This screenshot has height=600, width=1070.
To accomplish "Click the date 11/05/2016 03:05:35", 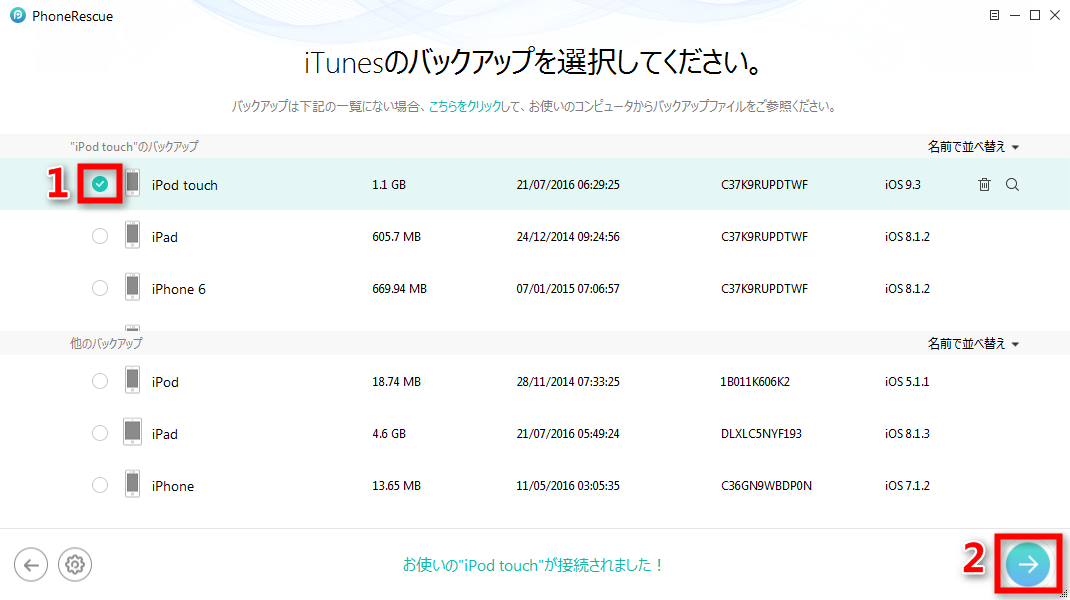I will [x=568, y=486].
